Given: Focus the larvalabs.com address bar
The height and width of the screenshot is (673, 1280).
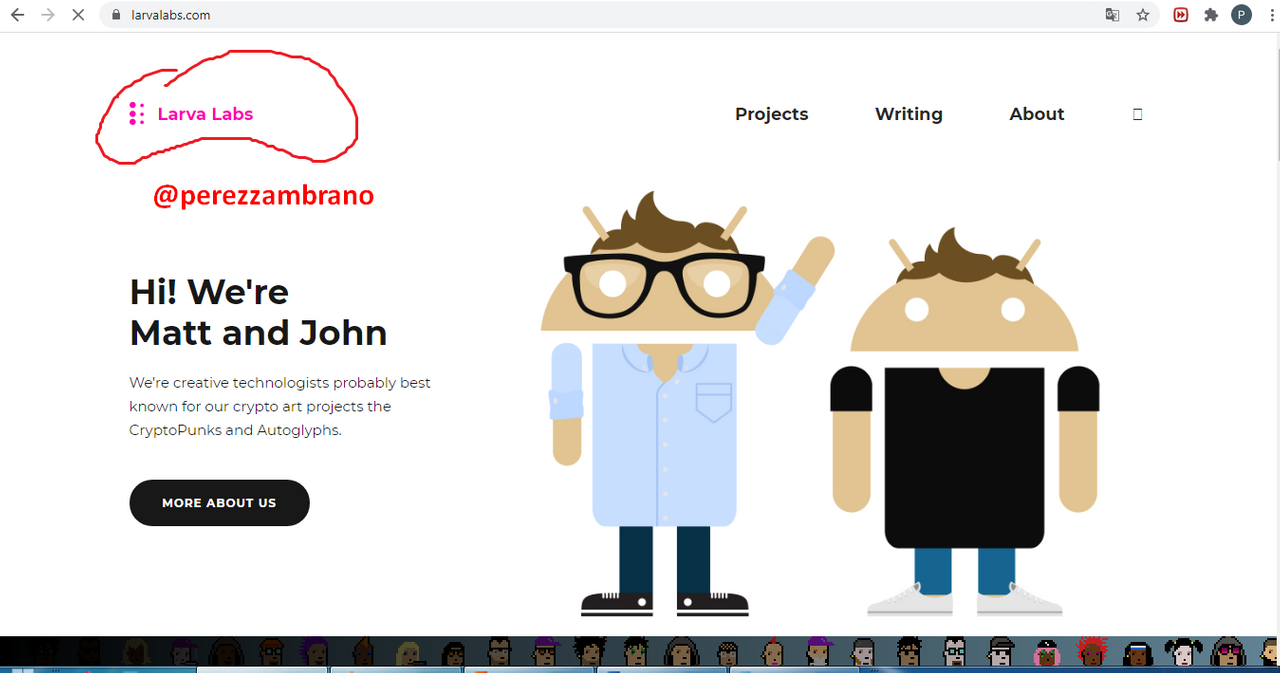Looking at the screenshot, I should 629,15.
